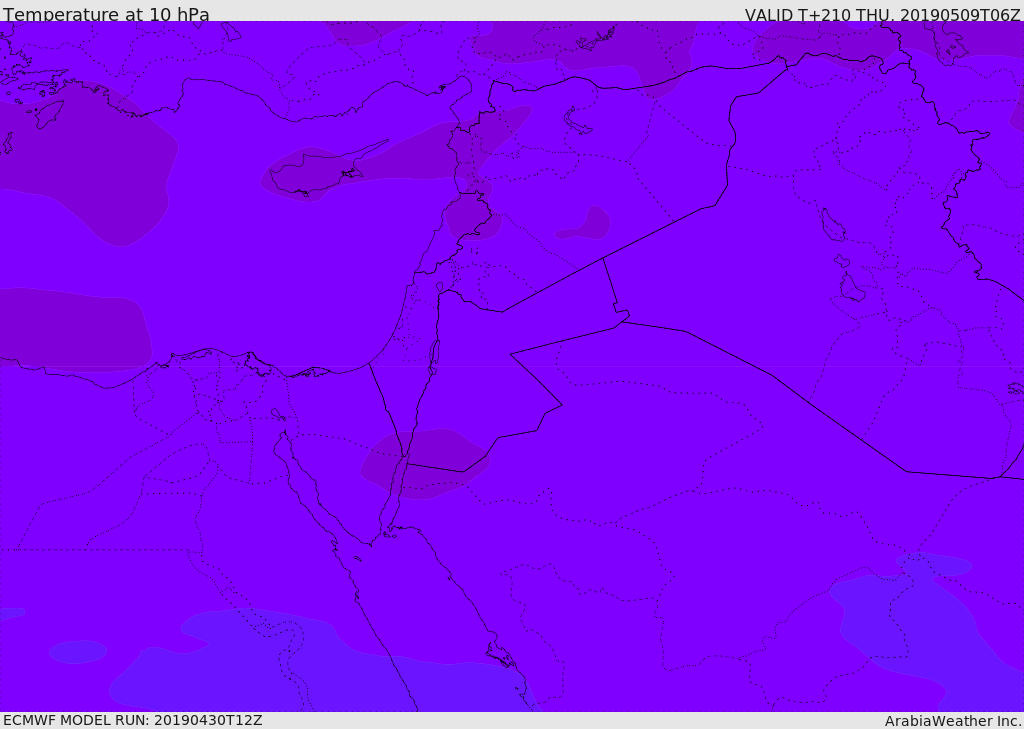
Task: Select the 'ArabiaWeather Inc' credit text
Action: coord(953,721)
